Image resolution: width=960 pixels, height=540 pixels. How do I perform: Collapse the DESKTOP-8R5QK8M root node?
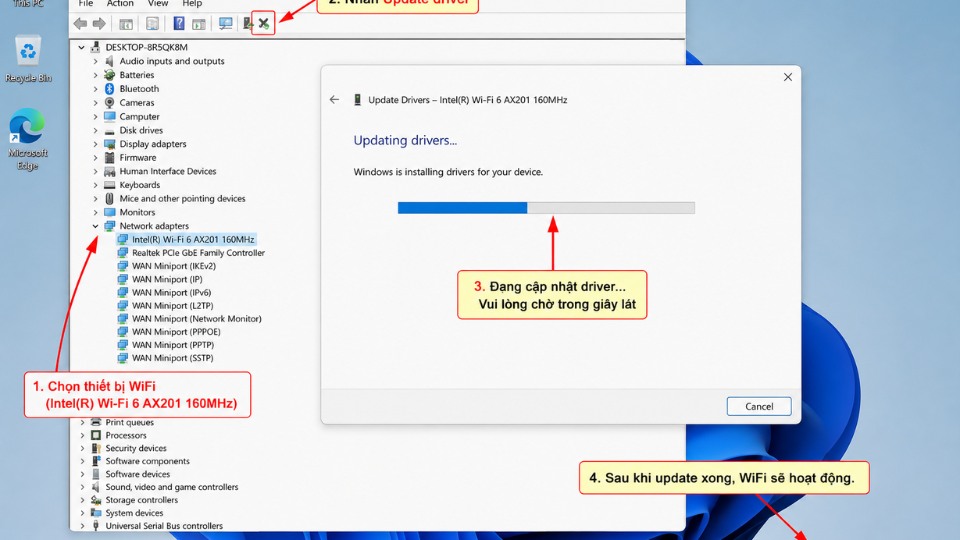[x=81, y=47]
